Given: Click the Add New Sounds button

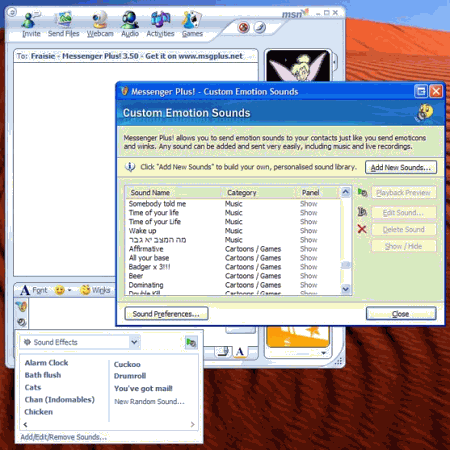Looking at the screenshot, I should click(401, 167).
